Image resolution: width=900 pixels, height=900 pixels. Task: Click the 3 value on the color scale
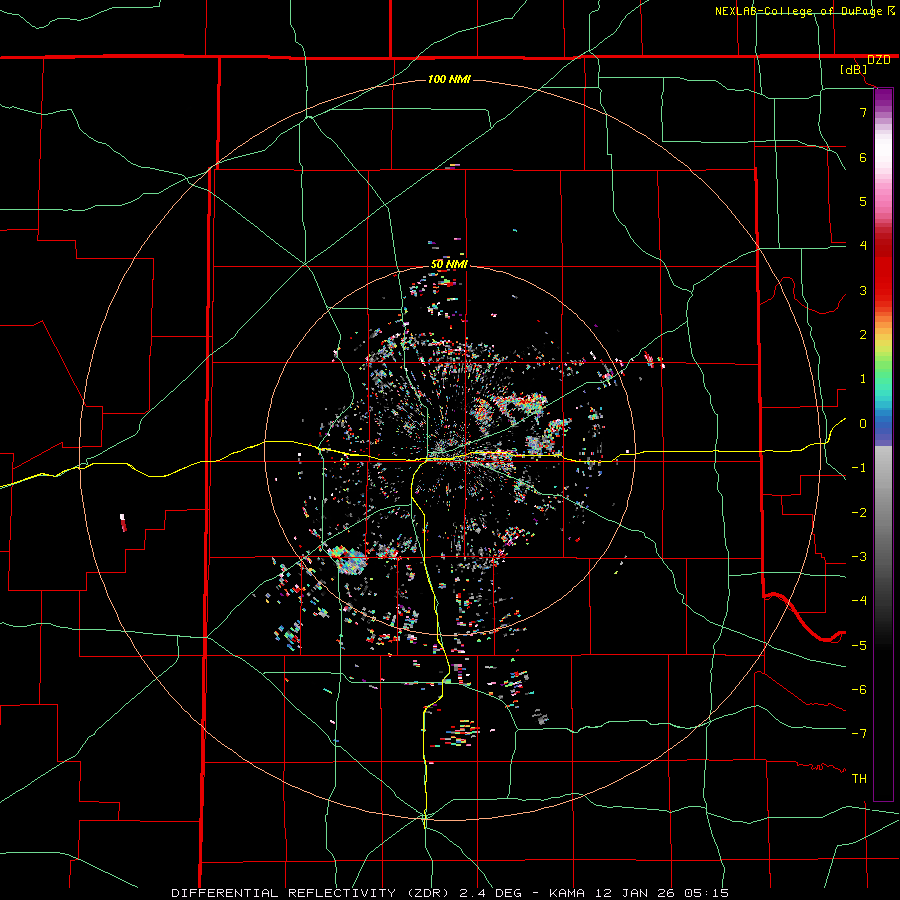[x=863, y=290]
